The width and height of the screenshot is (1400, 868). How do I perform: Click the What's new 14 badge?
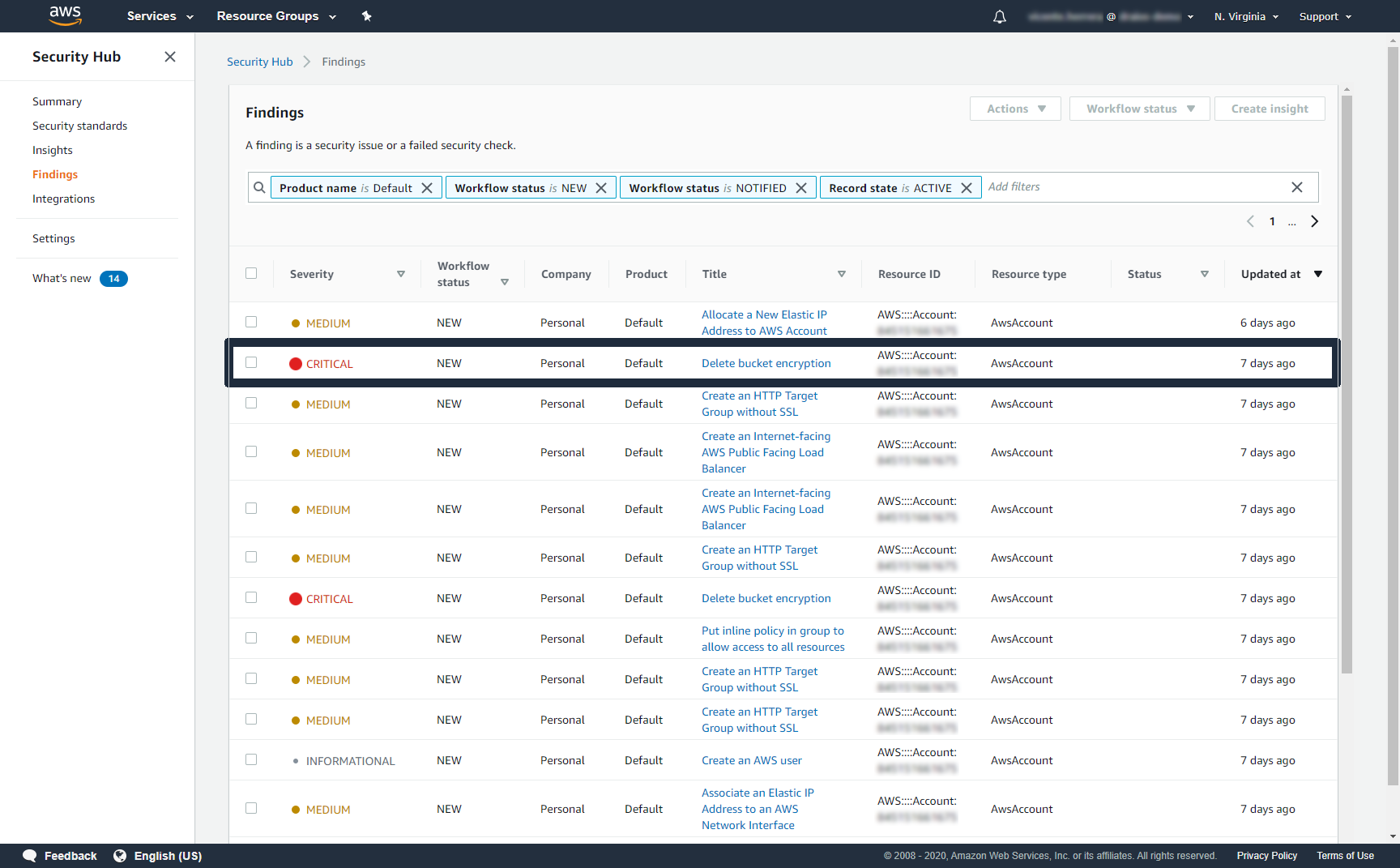113,279
